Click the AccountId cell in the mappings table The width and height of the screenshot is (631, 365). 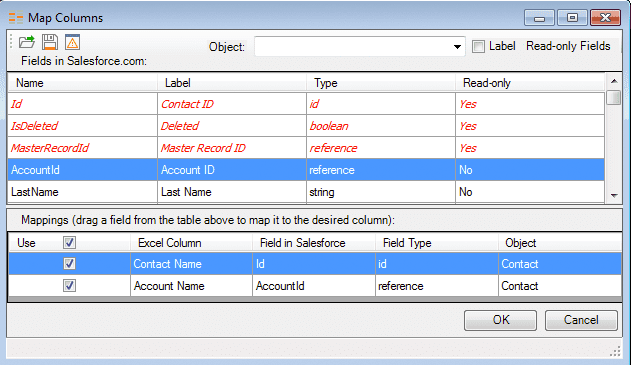click(x=314, y=286)
